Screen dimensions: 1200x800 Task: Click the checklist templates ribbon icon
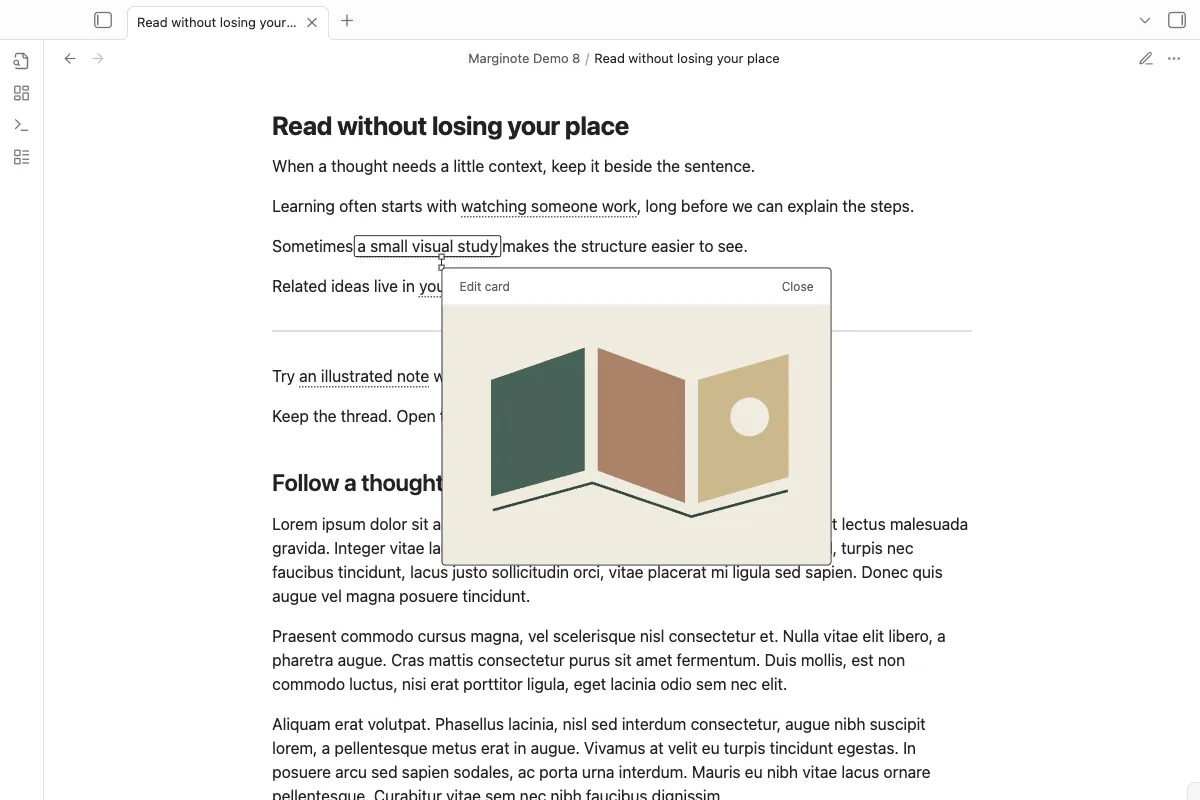[21, 157]
